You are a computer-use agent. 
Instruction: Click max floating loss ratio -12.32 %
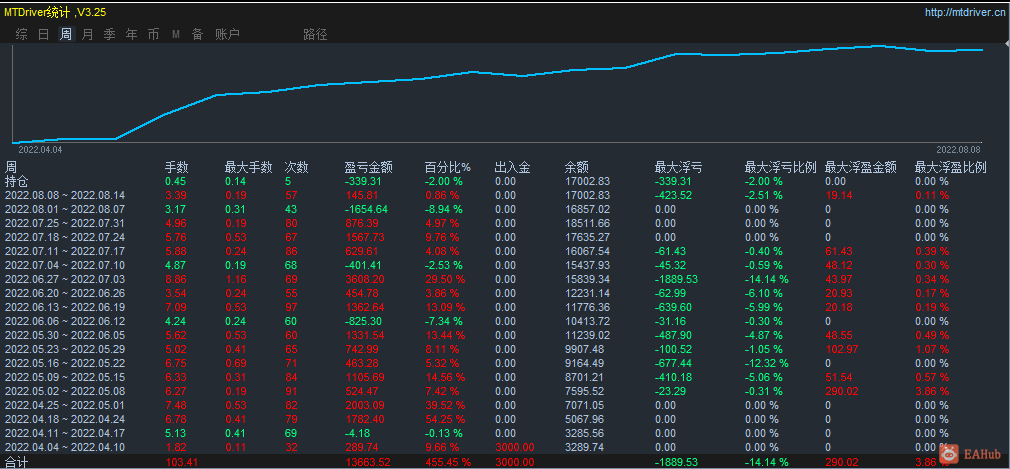(767, 363)
